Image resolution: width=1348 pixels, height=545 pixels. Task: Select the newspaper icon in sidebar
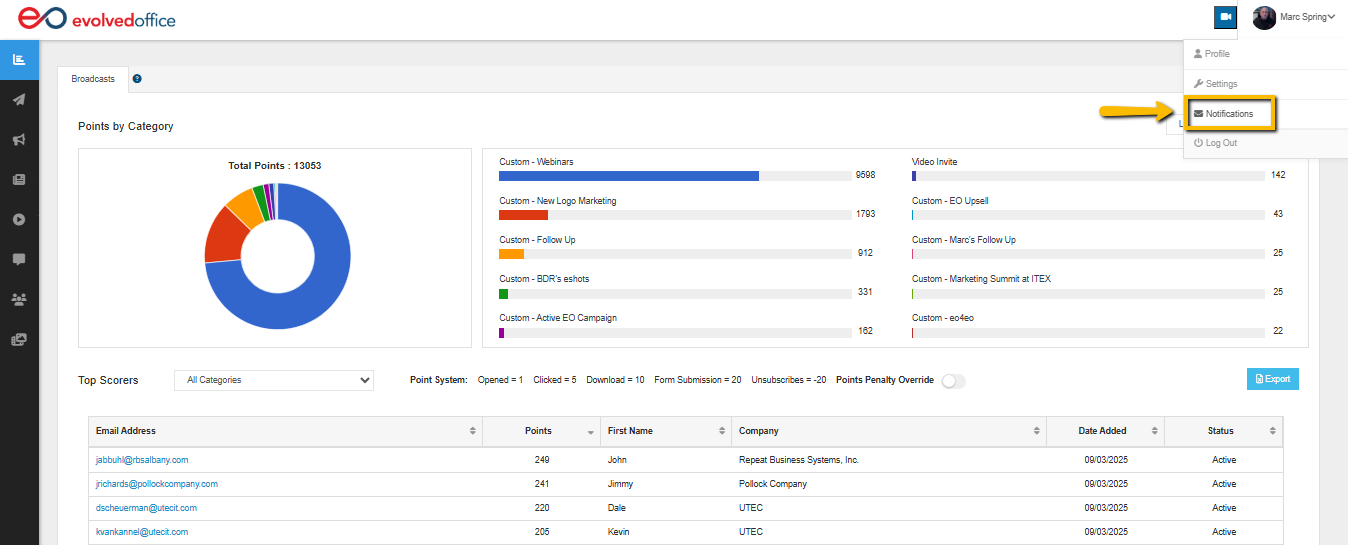19,180
